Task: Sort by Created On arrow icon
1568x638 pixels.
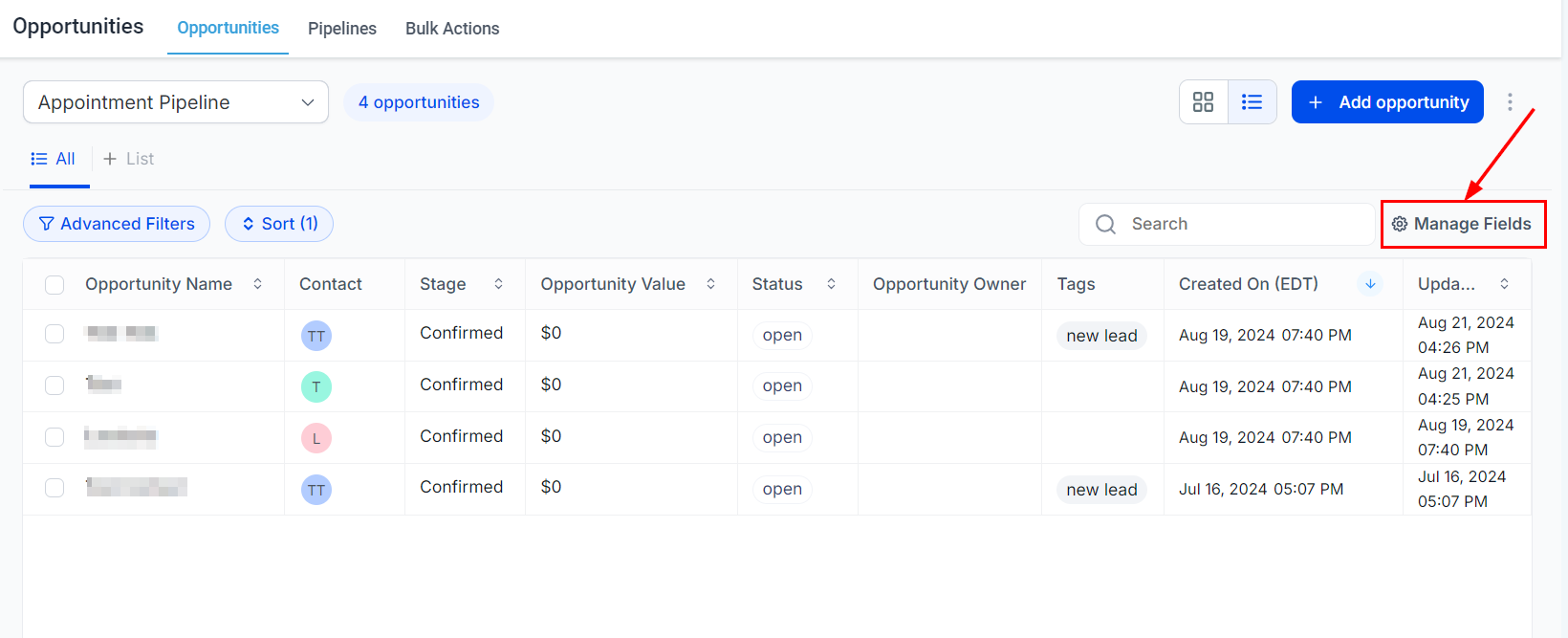Action: pyautogui.click(x=1370, y=284)
